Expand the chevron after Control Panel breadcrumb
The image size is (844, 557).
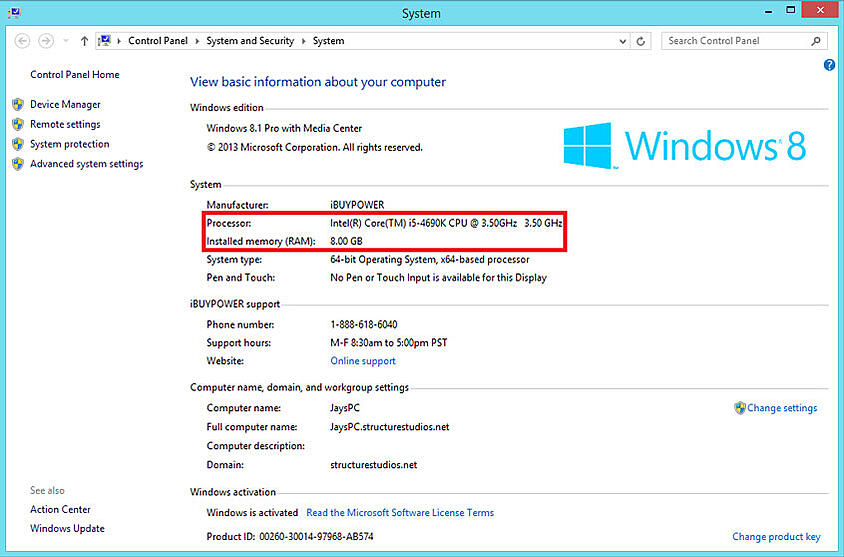[197, 41]
